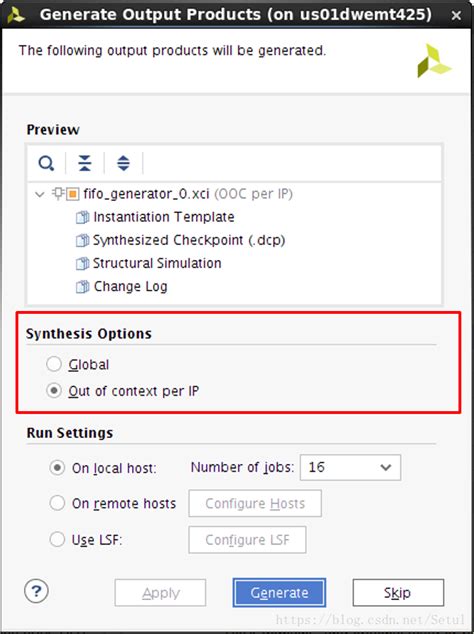Close the Generate Output Products dialog
The image size is (474, 634).
click(456, 16)
